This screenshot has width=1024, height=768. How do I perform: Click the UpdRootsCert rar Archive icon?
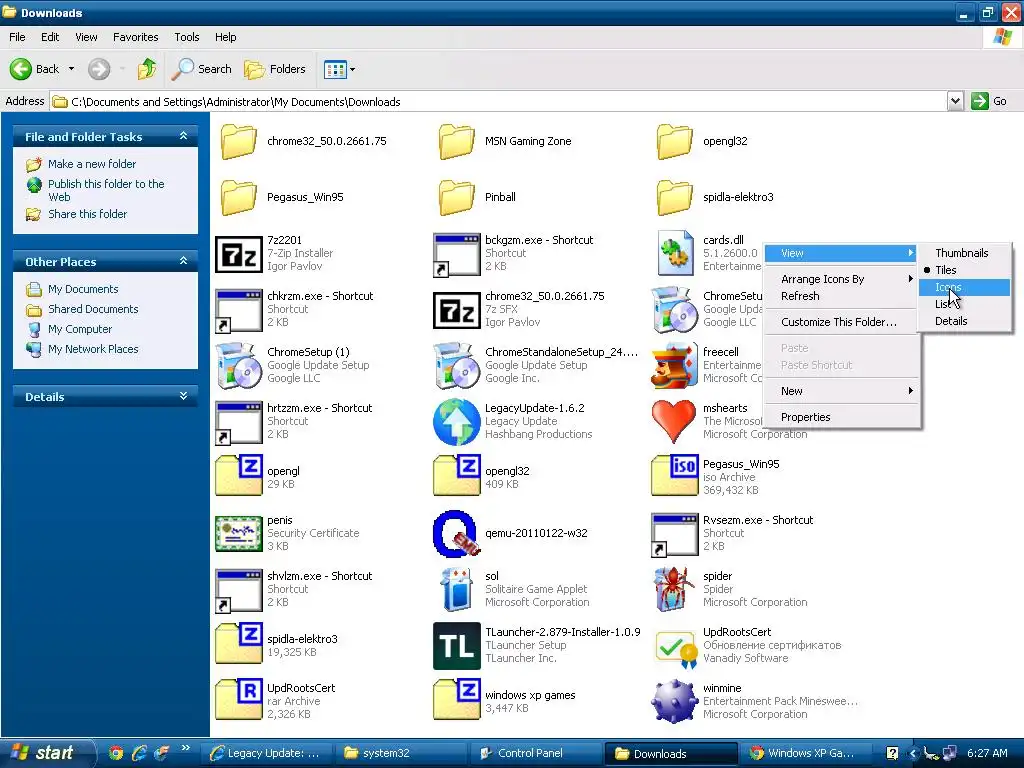(238, 701)
